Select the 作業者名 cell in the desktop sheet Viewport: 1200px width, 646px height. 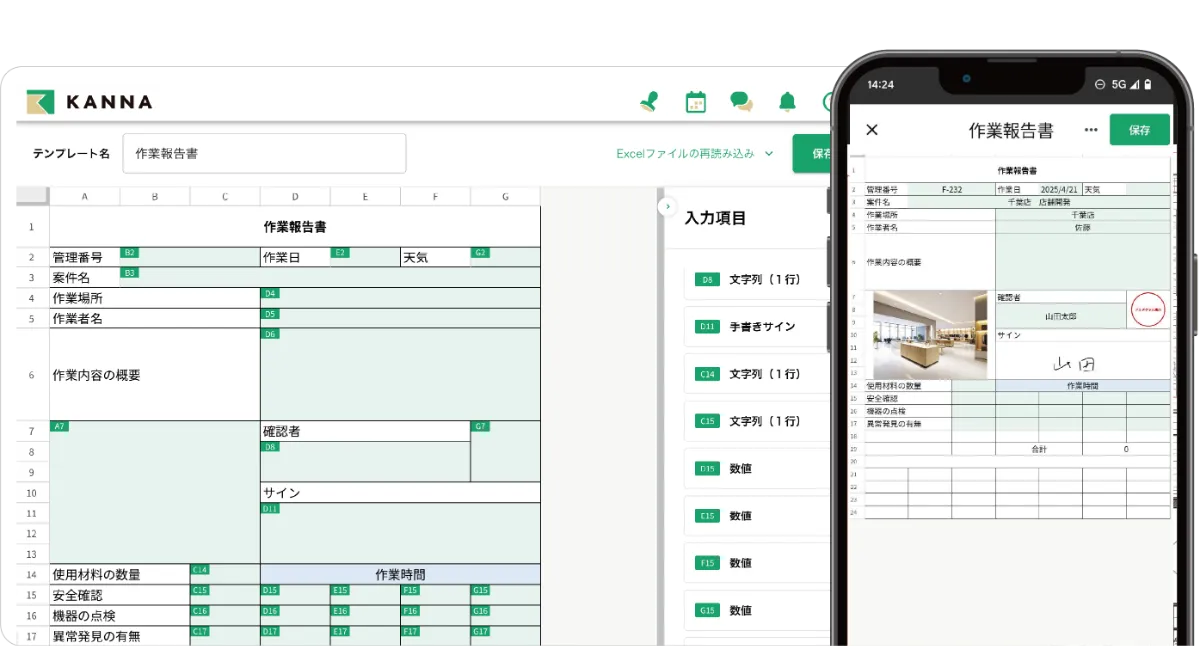155,318
